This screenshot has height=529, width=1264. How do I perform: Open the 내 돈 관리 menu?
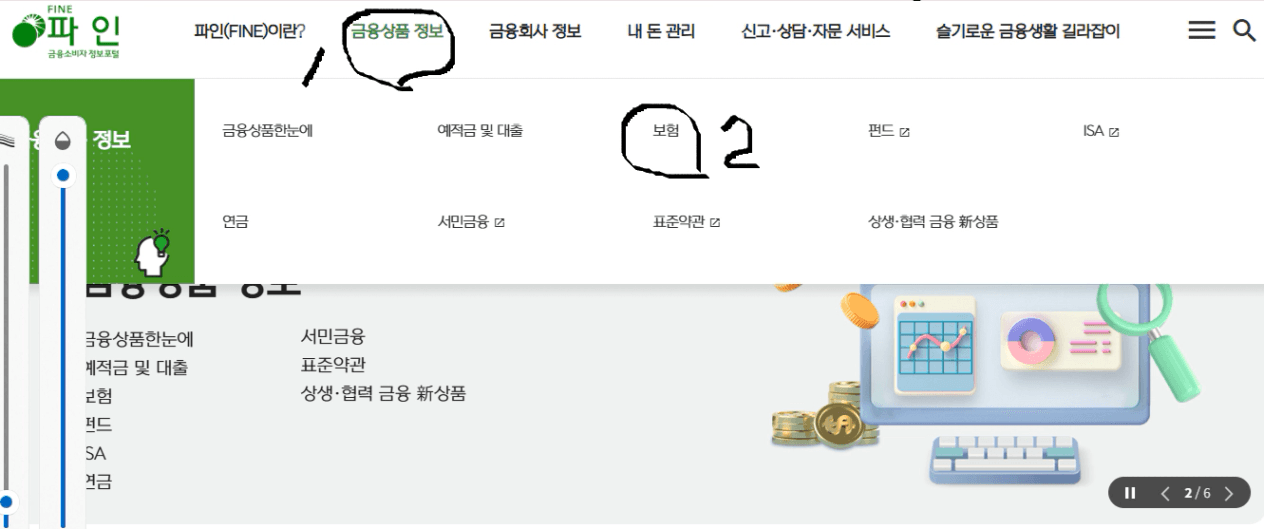tap(661, 31)
